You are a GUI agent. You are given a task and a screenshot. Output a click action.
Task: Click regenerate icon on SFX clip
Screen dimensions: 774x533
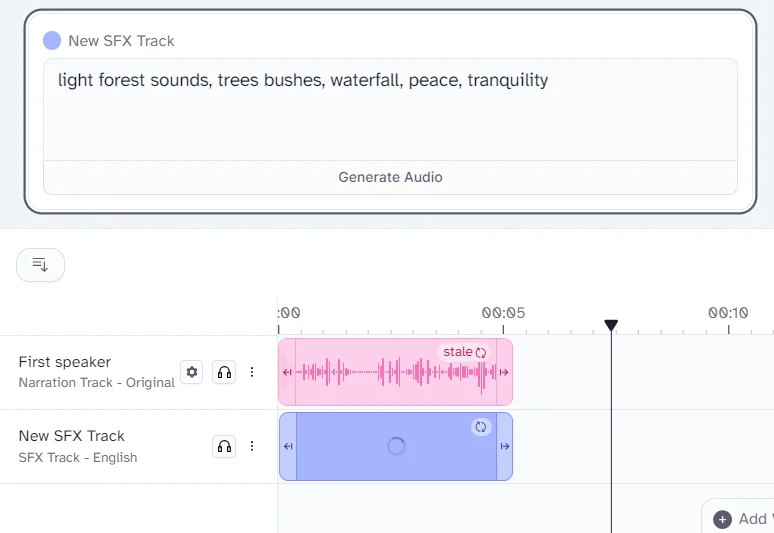tap(481, 427)
